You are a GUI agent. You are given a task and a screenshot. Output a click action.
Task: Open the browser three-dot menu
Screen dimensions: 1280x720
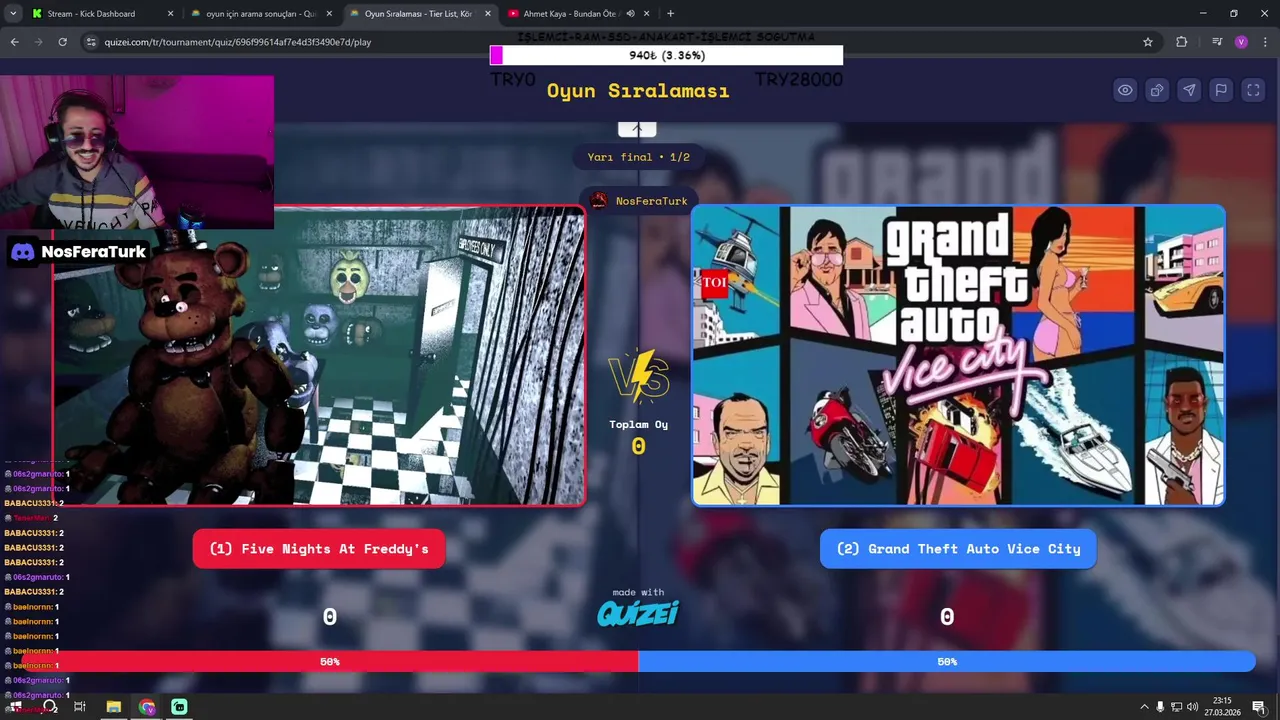[x=1264, y=42]
